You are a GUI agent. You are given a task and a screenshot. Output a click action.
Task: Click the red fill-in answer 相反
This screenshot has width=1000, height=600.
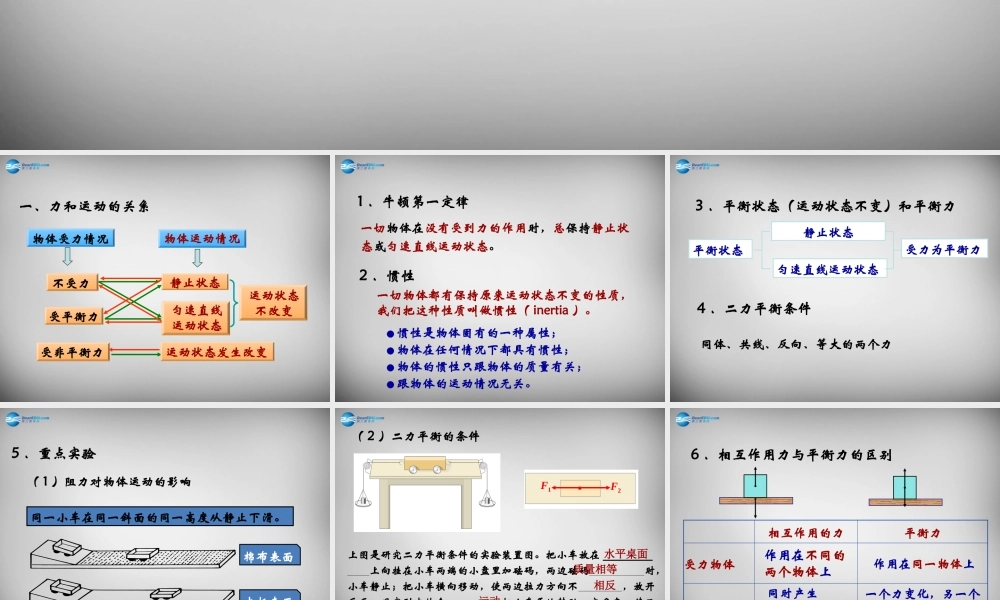click(x=604, y=585)
